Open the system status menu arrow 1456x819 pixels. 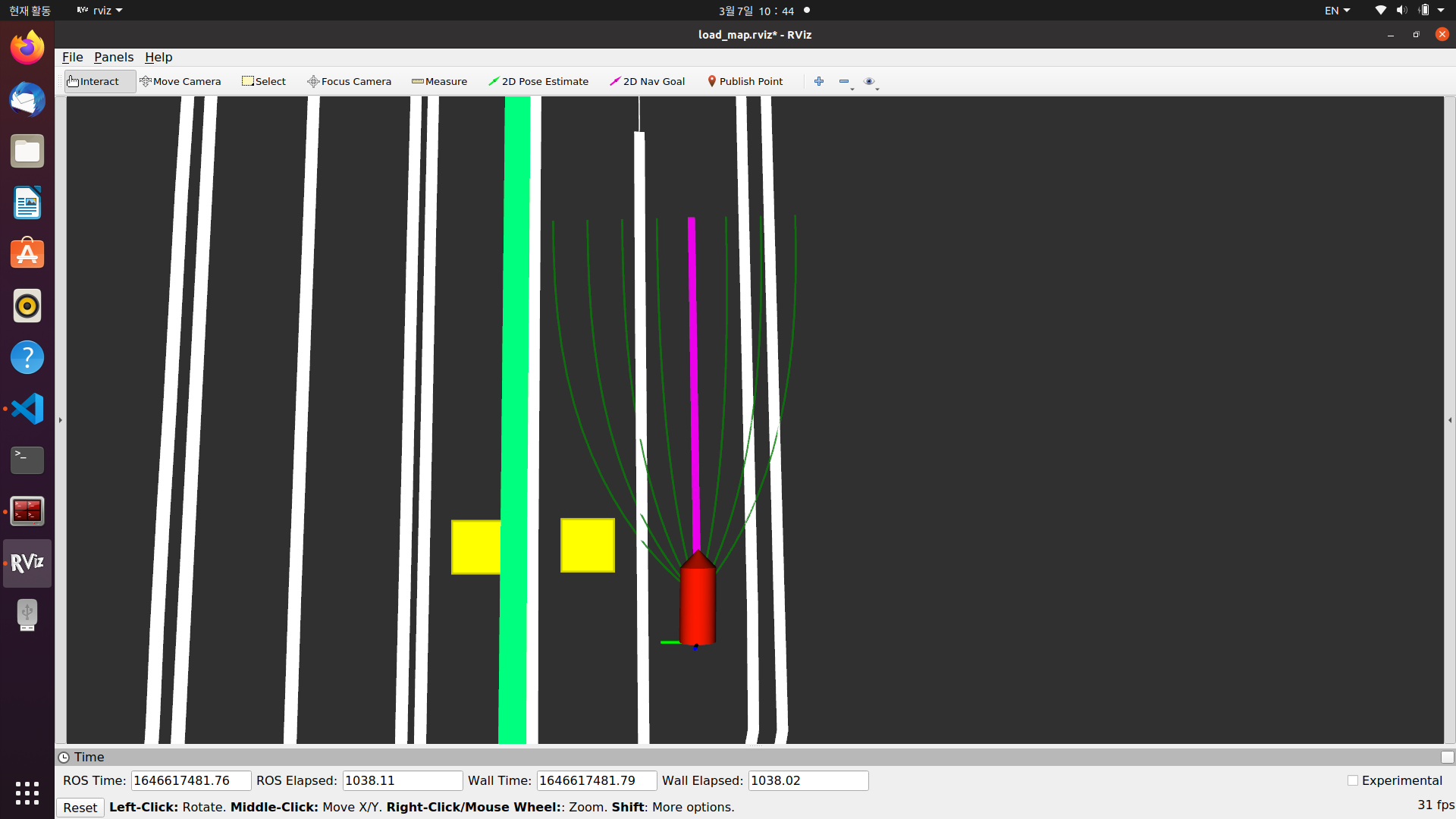pyautogui.click(x=1441, y=11)
